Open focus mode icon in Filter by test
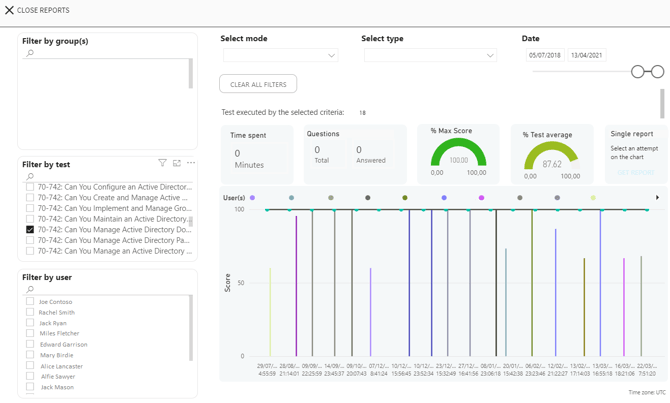 (x=177, y=163)
